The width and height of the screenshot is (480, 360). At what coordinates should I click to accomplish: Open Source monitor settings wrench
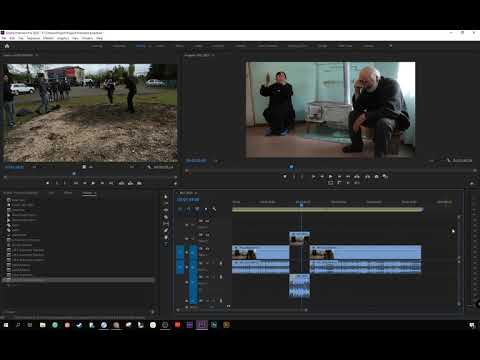(149, 167)
